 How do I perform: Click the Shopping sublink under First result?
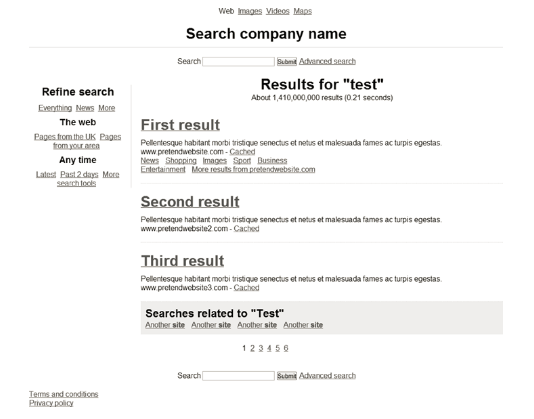[181, 160]
